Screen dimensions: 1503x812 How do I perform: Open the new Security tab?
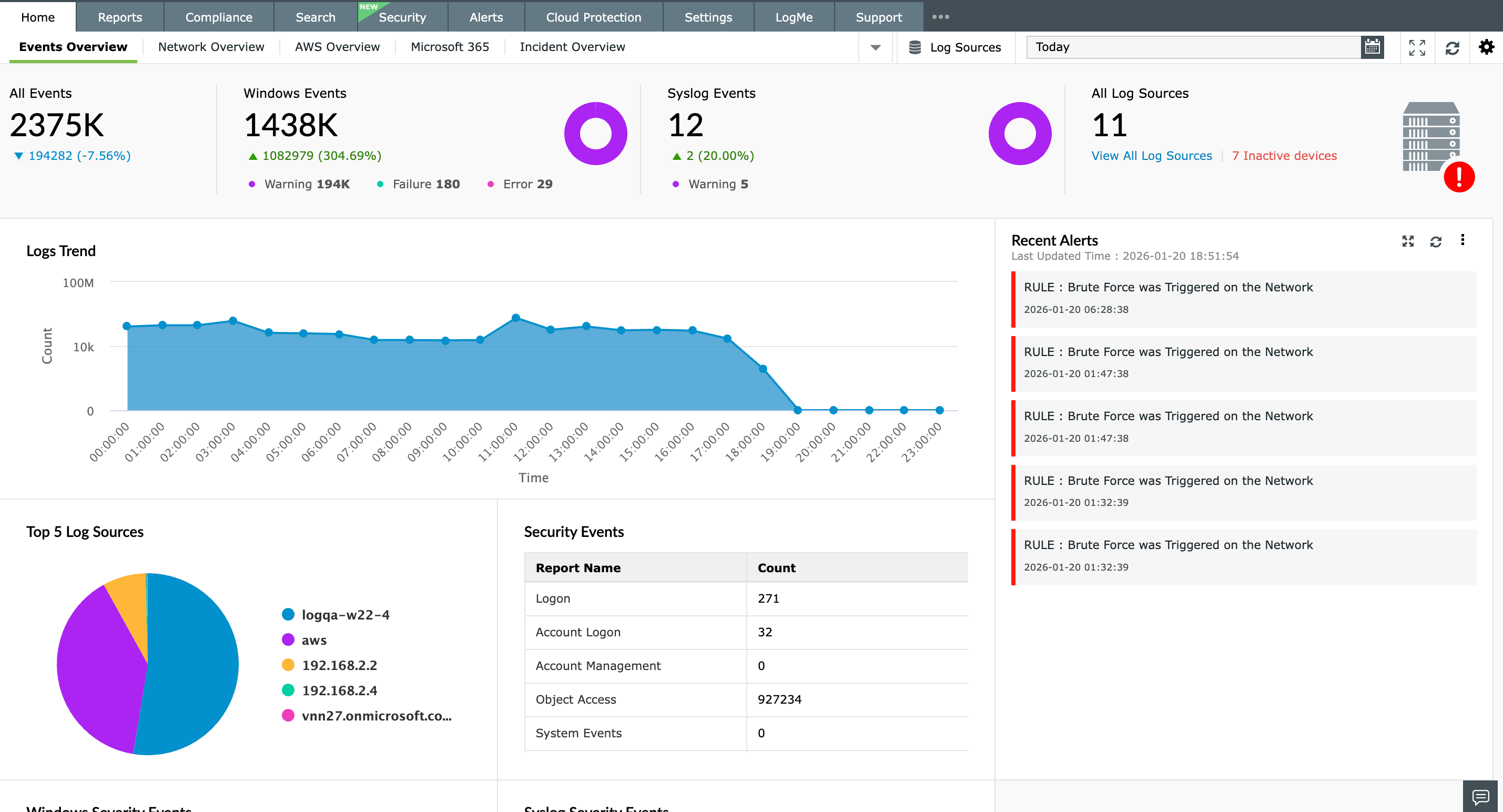[x=403, y=17]
